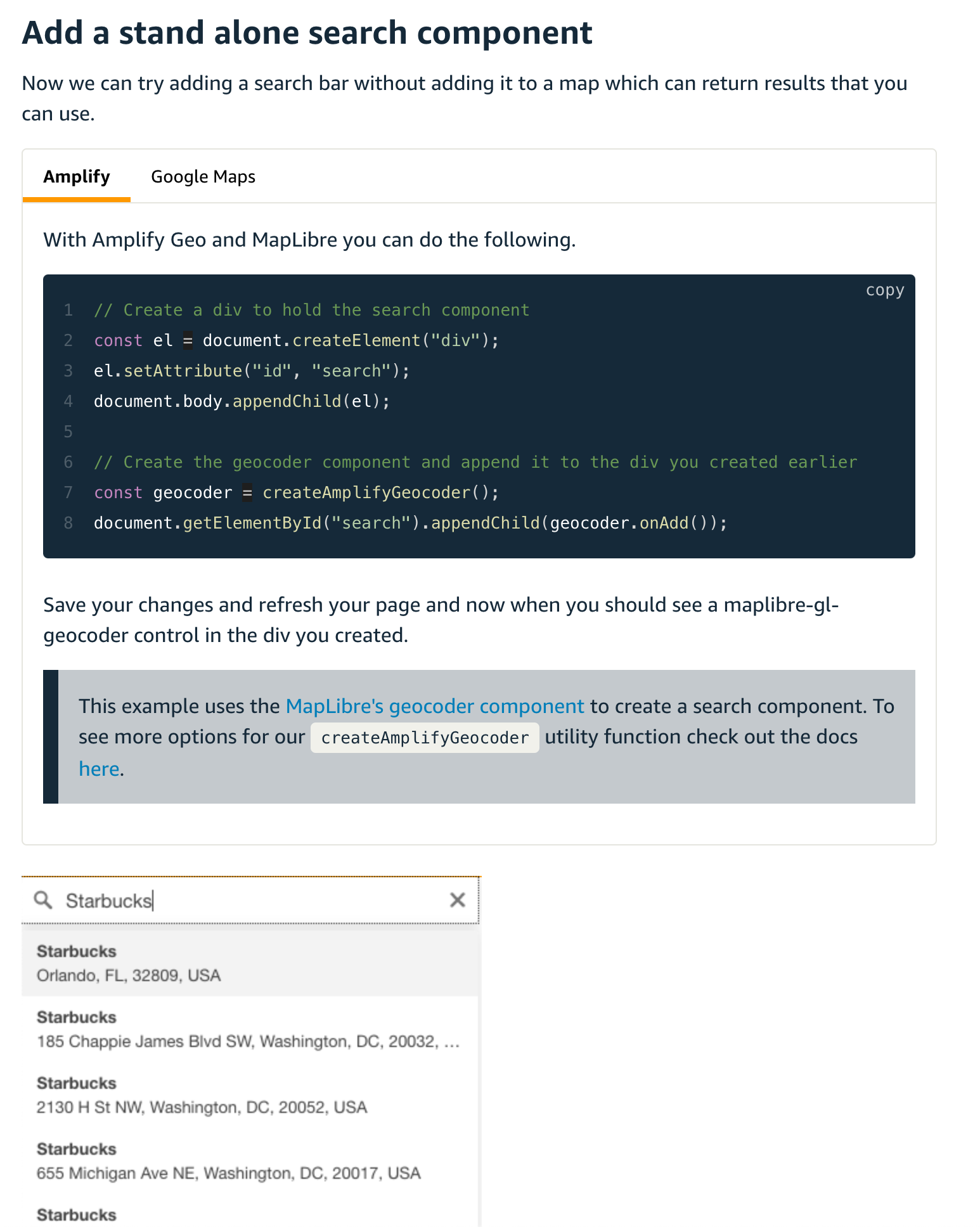Open the Google Maps tab
980x1227 pixels.
203,177
